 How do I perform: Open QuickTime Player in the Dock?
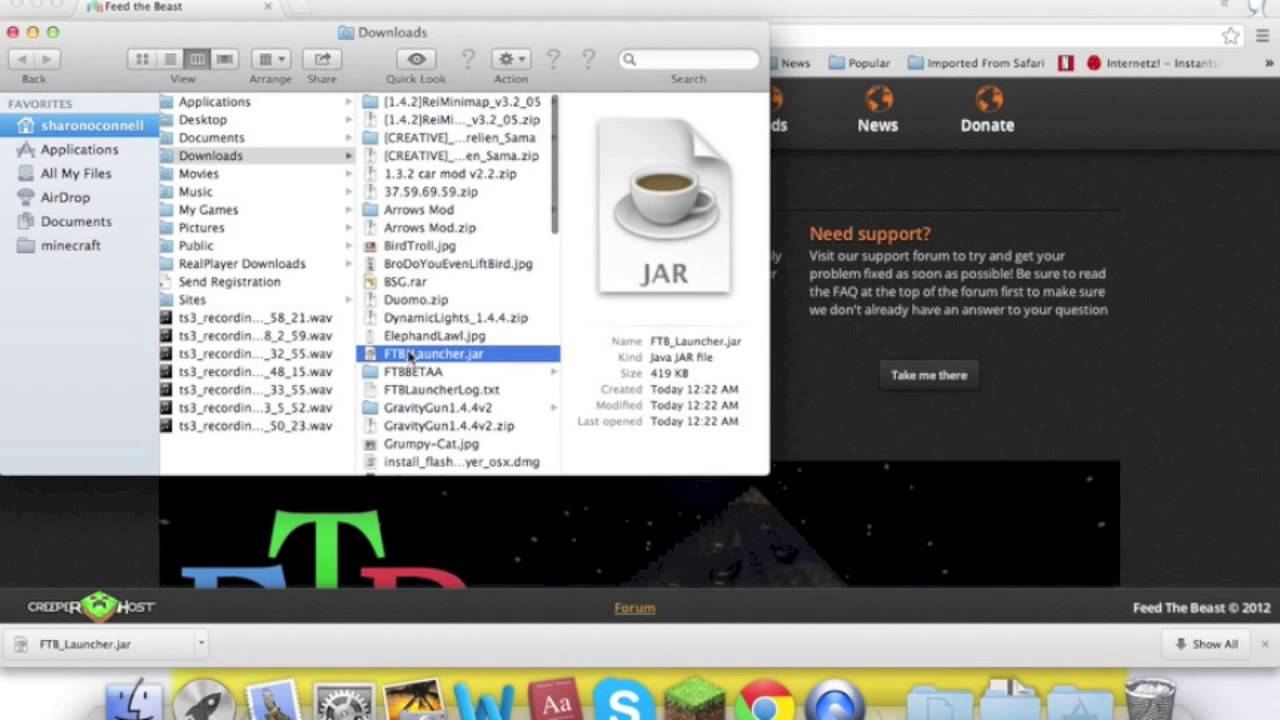coord(835,701)
